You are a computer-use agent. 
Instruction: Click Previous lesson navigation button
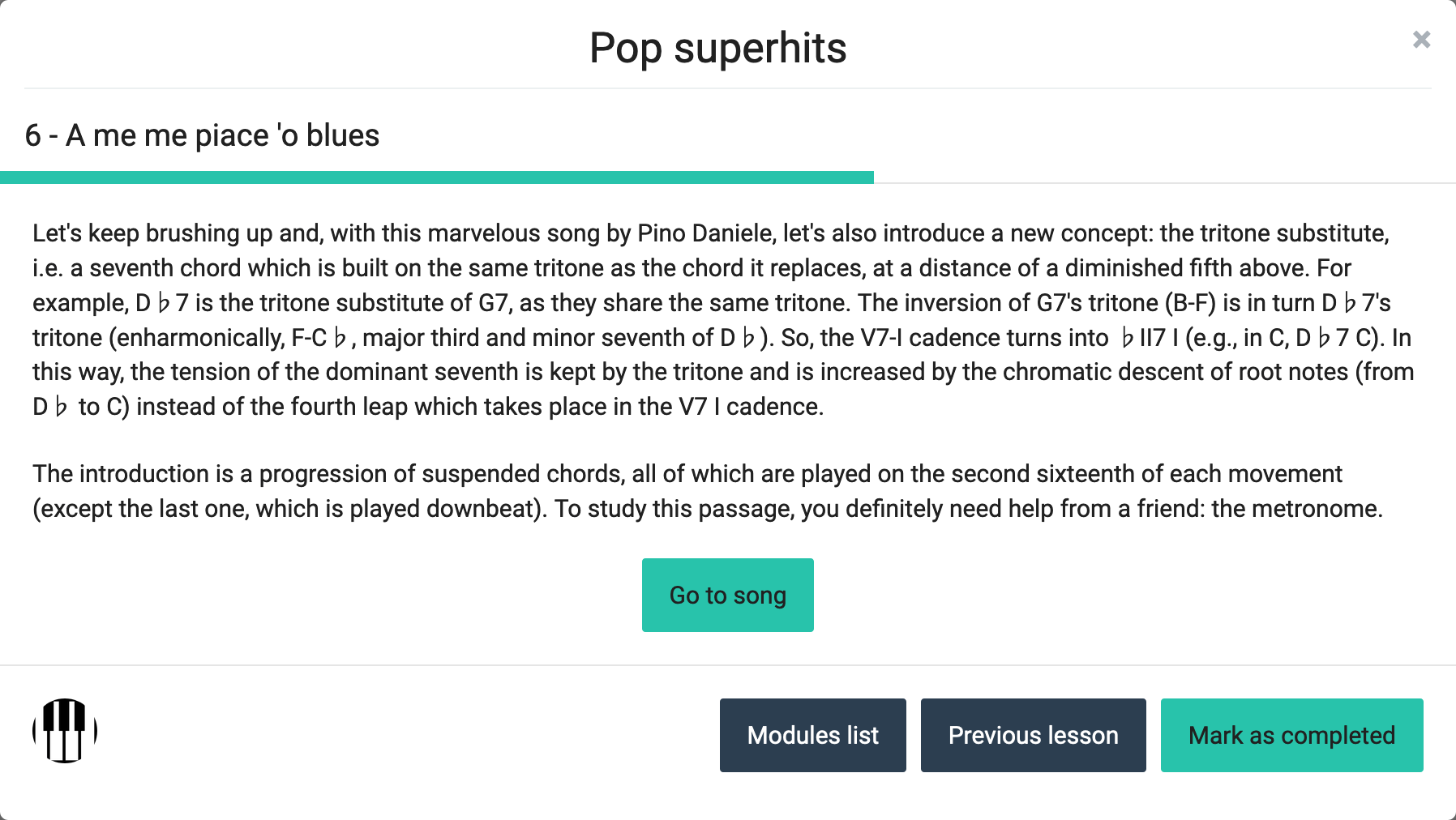pyautogui.click(x=1032, y=735)
